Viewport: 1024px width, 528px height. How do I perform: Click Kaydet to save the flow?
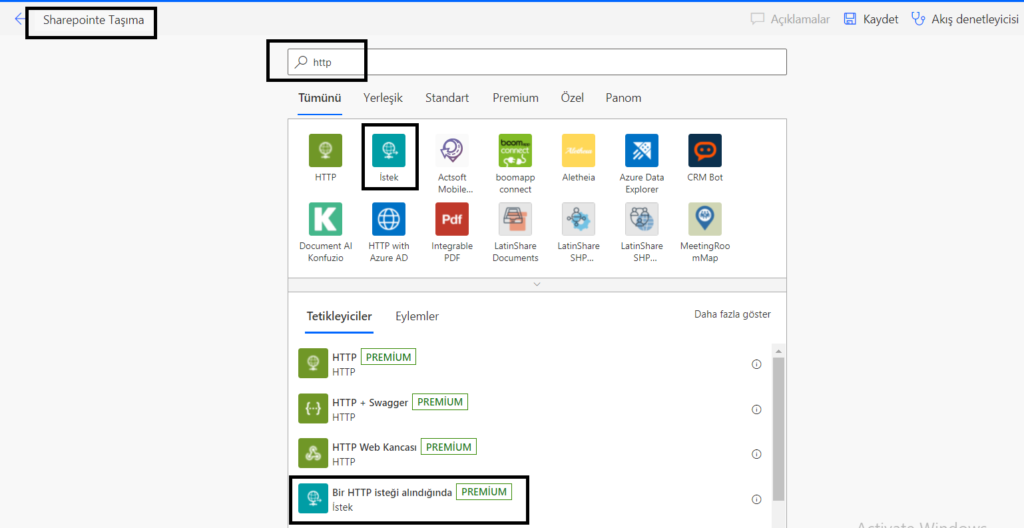click(x=871, y=19)
